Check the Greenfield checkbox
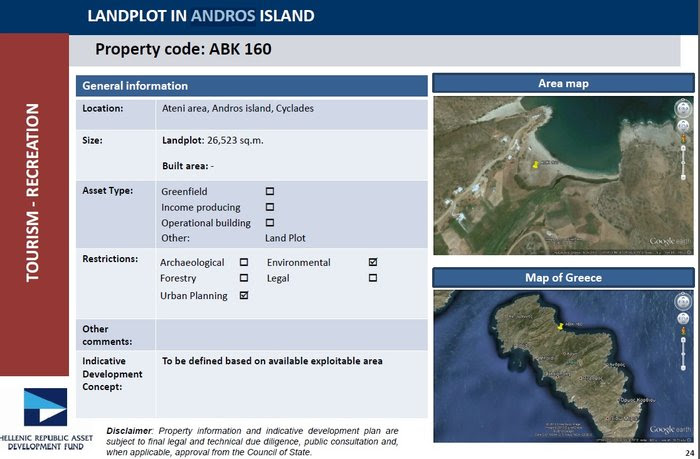The width and height of the screenshot is (700, 459). pos(270,191)
